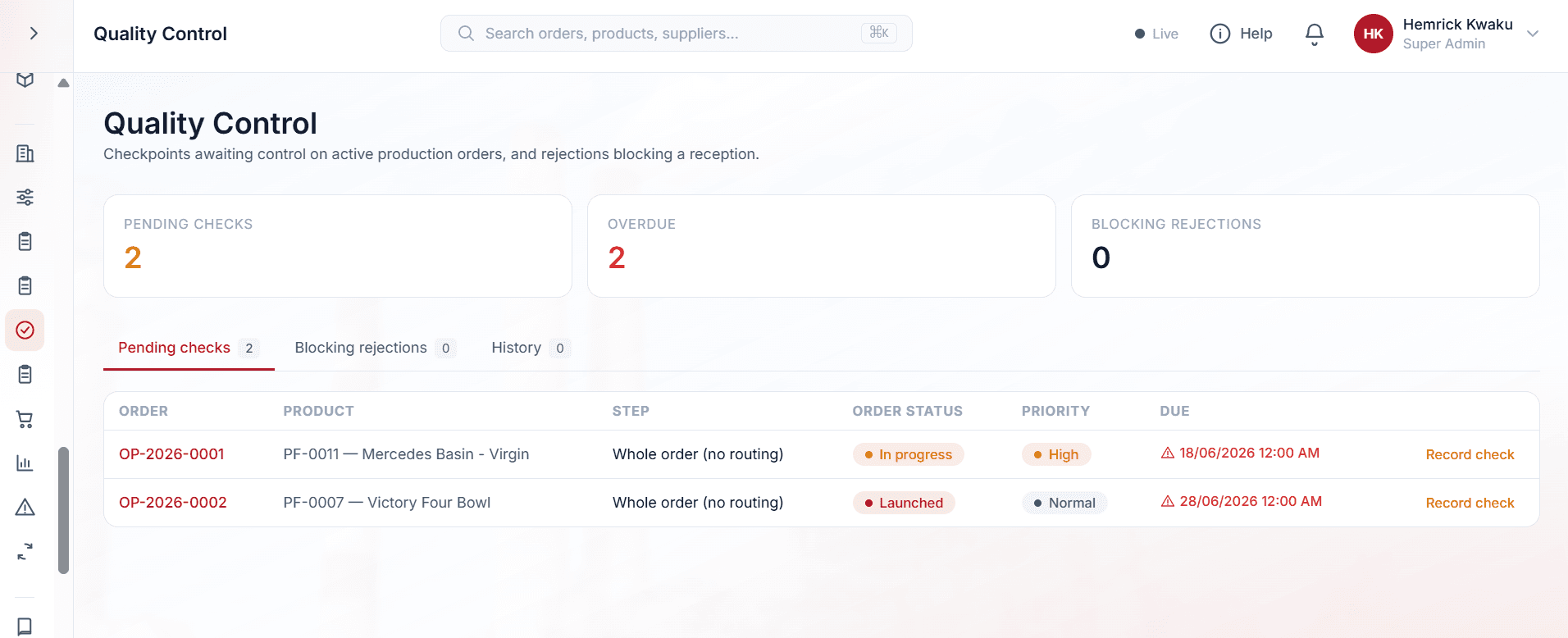
Task: Focus the Search orders, products, suppliers field
Action: pos(677,34)
